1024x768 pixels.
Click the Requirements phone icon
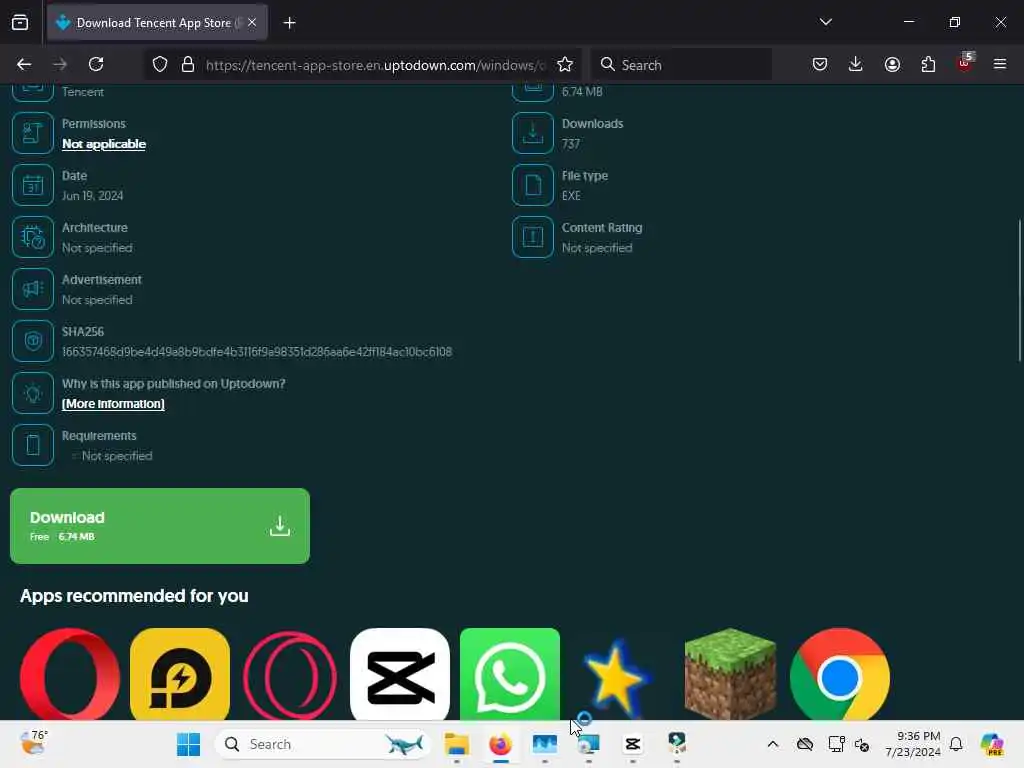click(x=33, y=445)
